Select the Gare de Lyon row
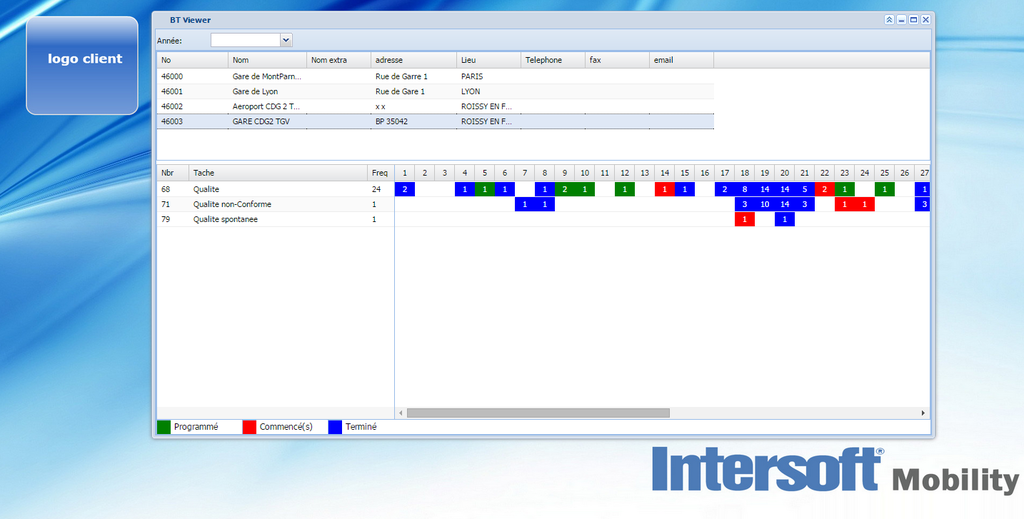Viewport: 1024px width, 519px height. (x=255, y=91)
